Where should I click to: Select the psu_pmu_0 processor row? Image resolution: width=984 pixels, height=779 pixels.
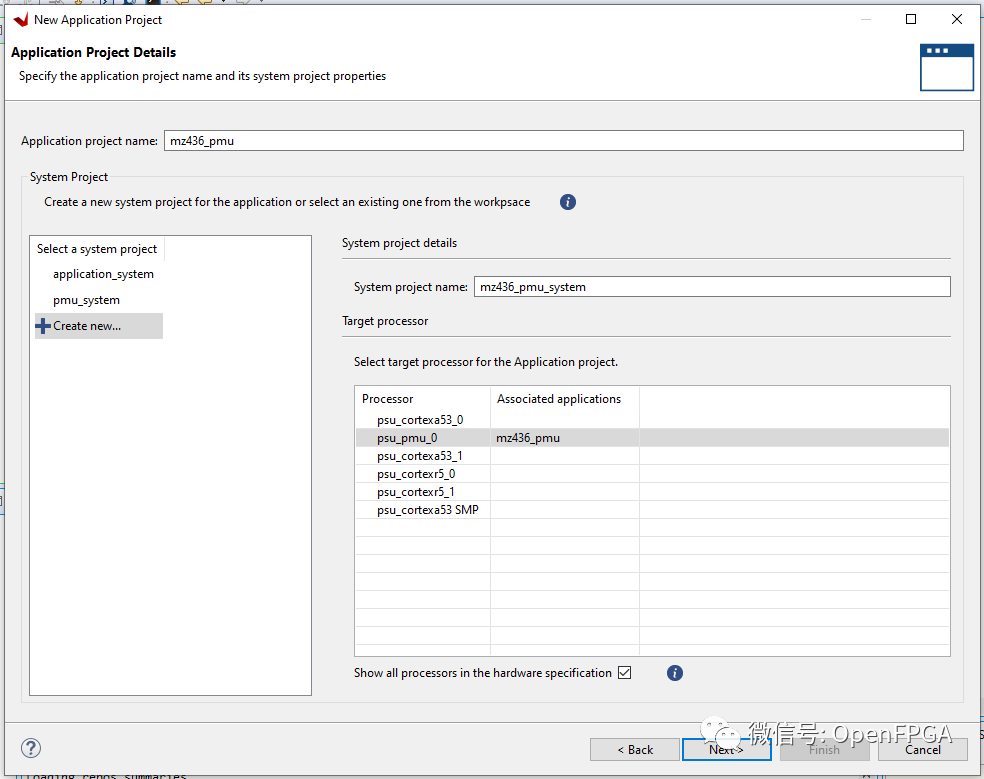407,438
